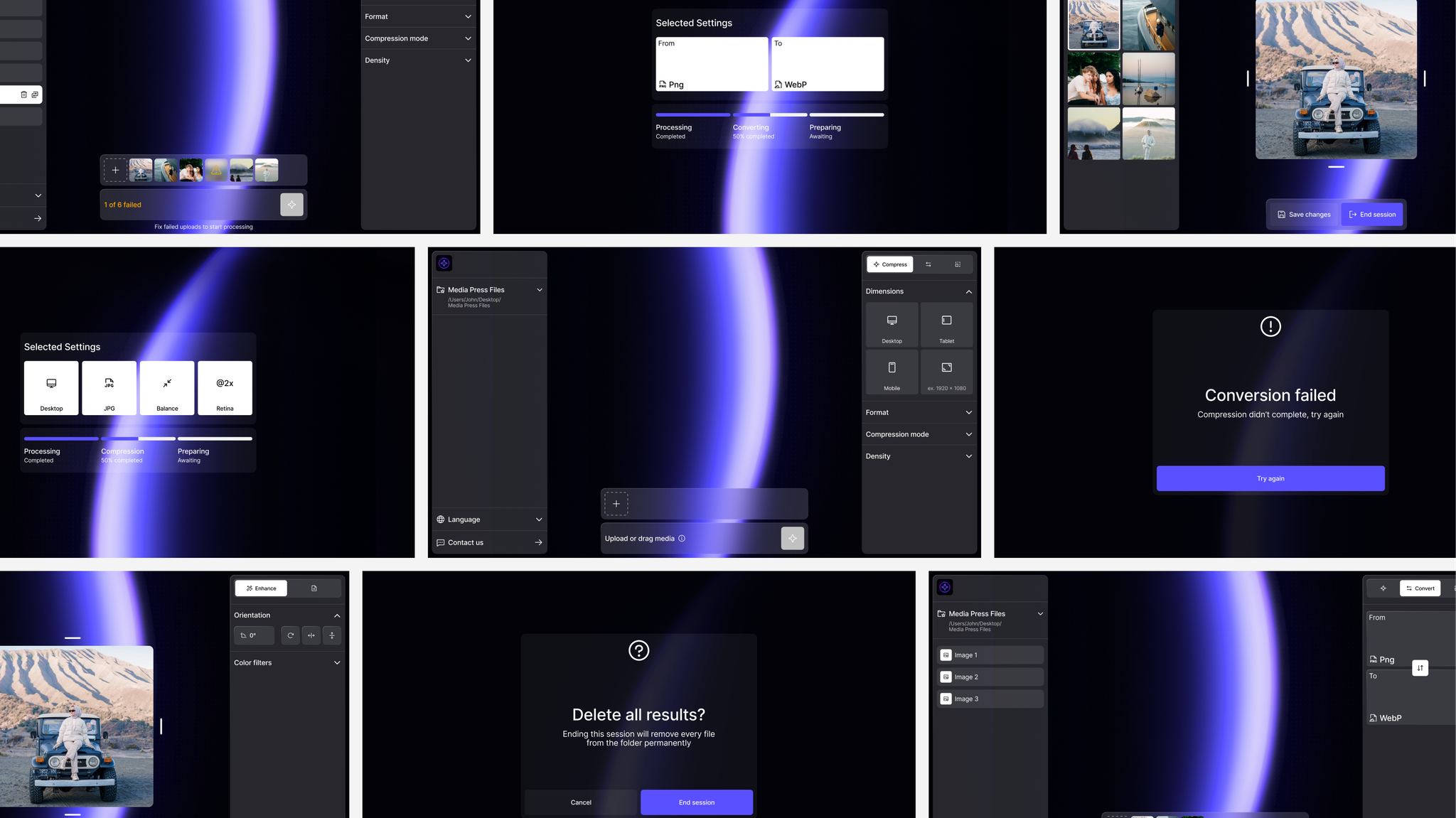
Task: Click the Contact us entry
Action: tap(489, 542)
